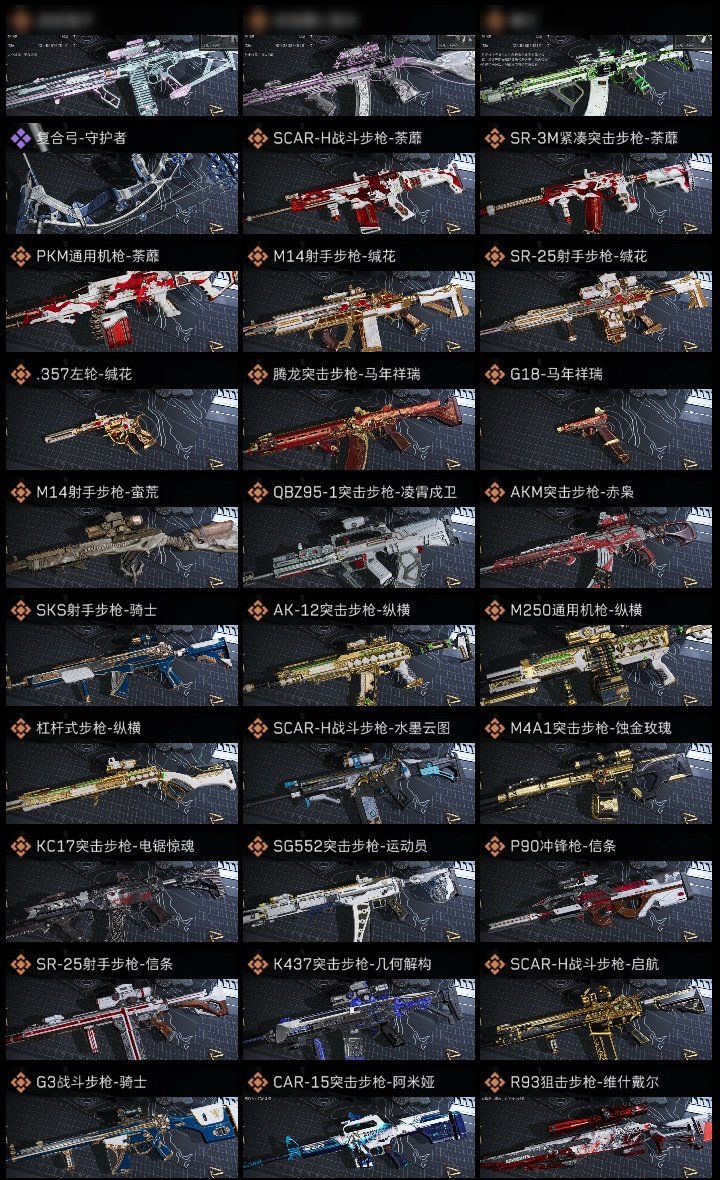720x1180 pixels.
Task: Open the M4A1突击步枪-蚀金玫瑰 skin preview
Action: click(596, 783)
